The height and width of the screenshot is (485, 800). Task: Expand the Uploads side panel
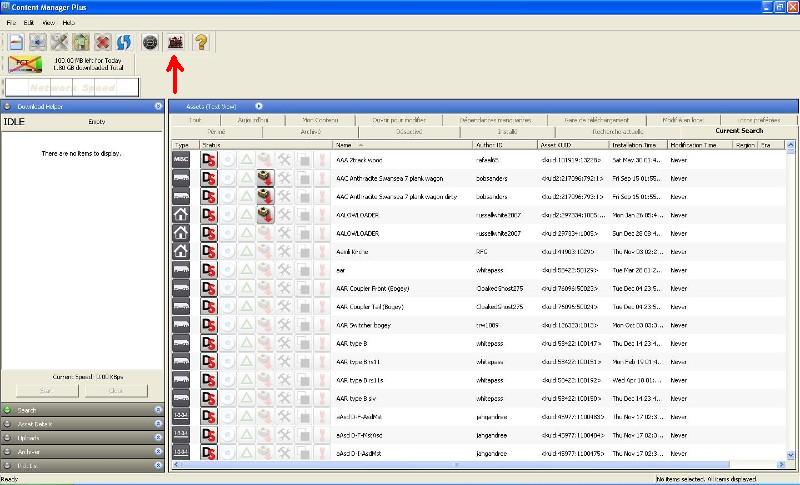click(x=158, y=438)
